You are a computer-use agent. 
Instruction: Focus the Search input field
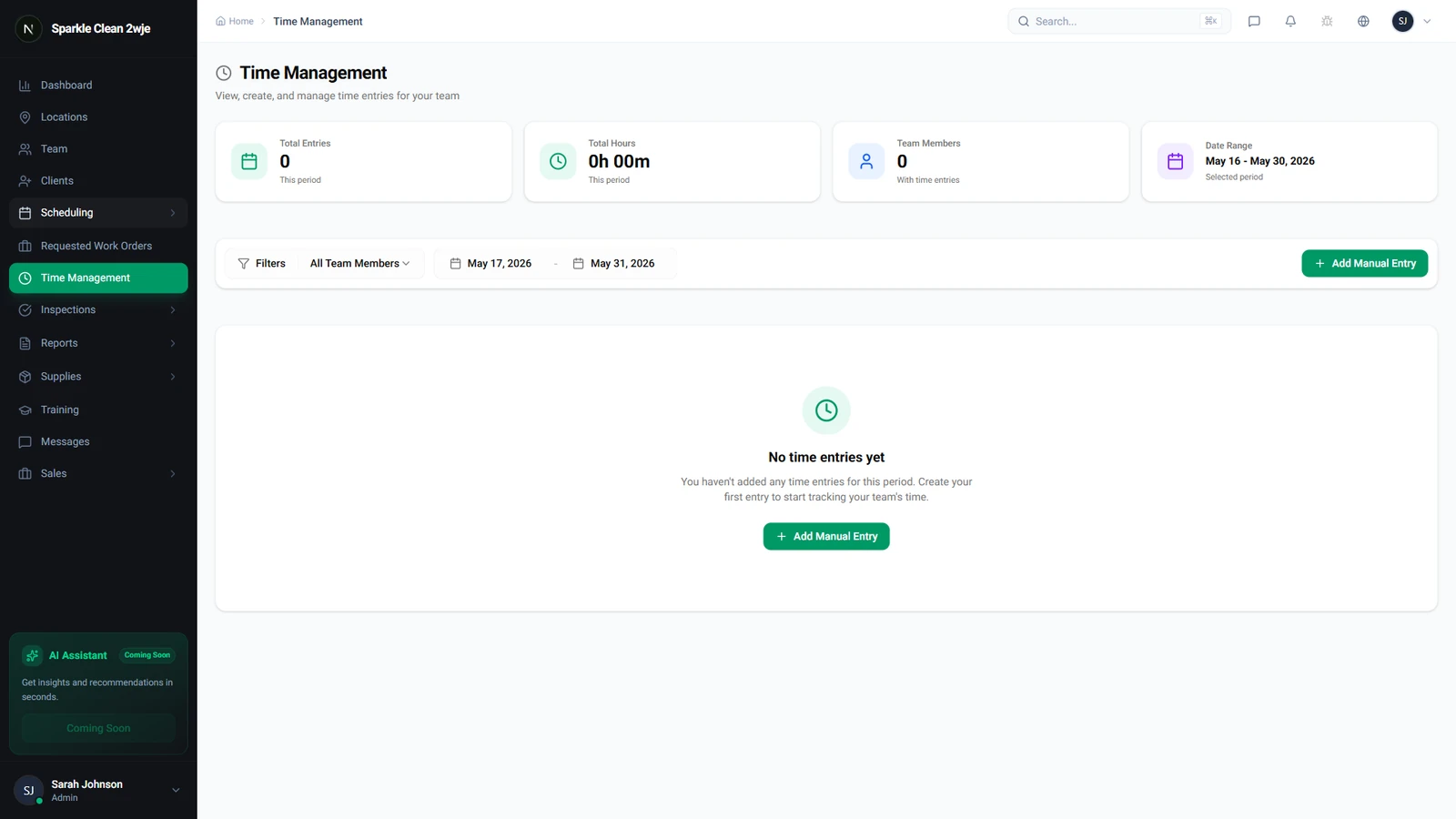[x=1119, y=21]
